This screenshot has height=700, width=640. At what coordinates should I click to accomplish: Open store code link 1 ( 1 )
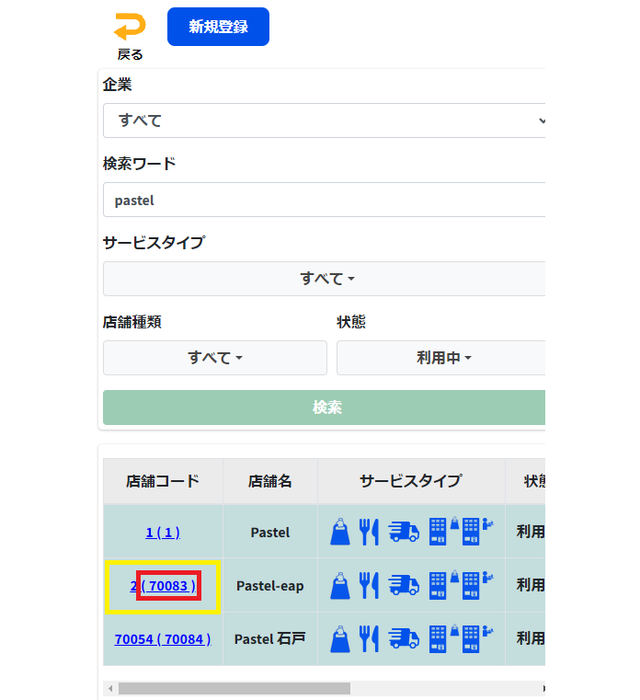coord(162,533)
